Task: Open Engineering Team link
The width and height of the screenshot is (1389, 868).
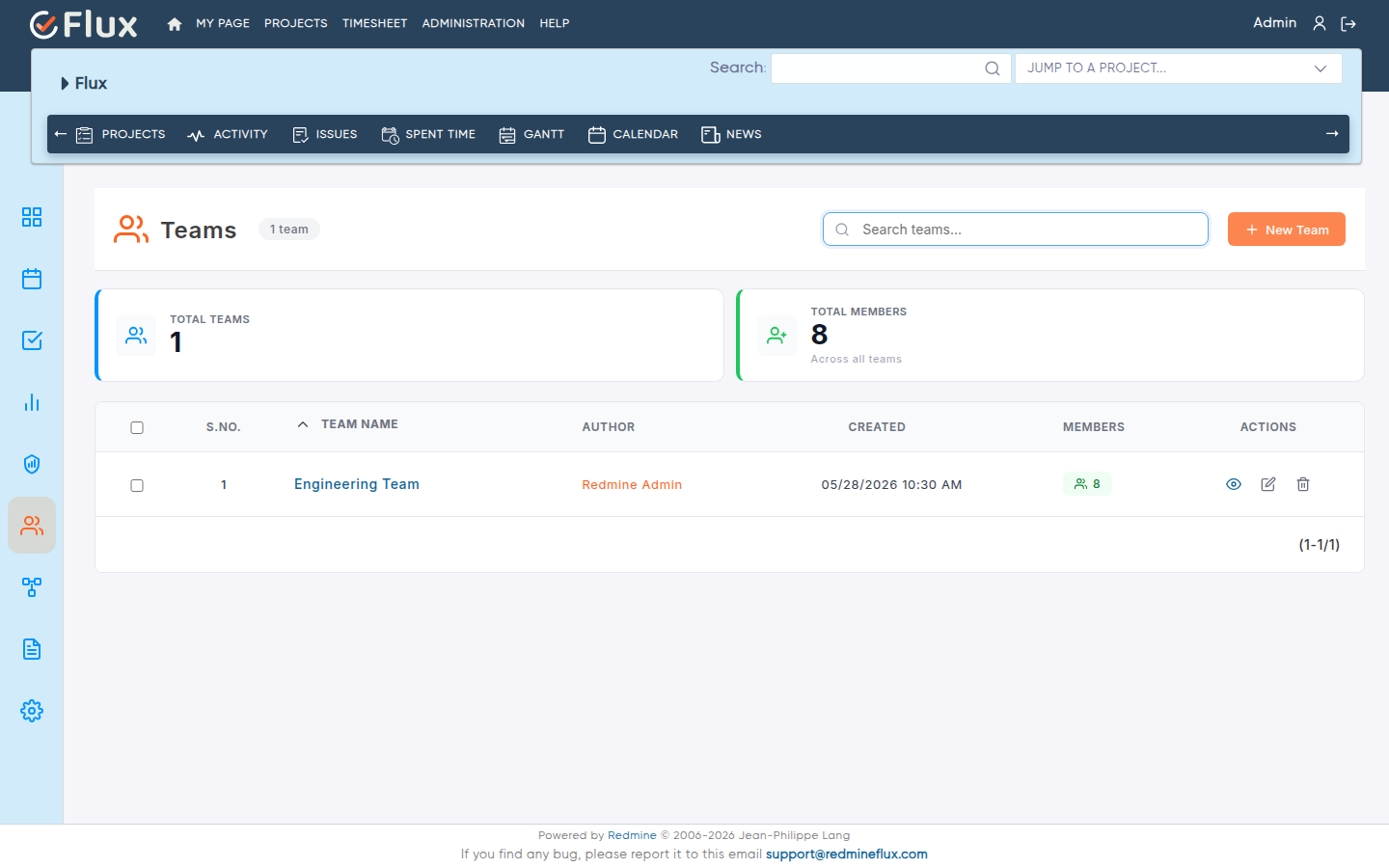Action: click(x=357, y=484)
